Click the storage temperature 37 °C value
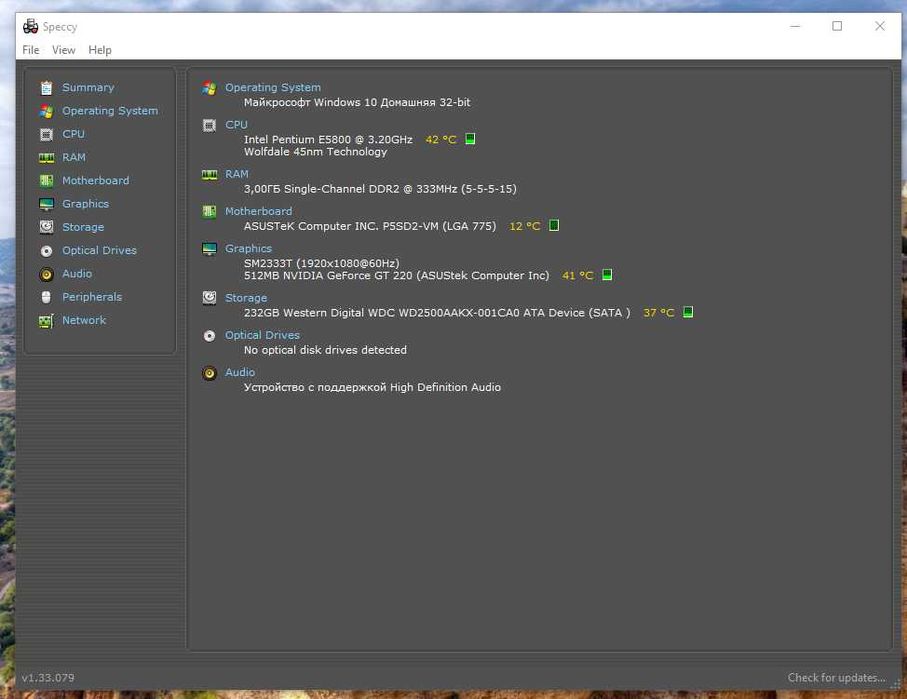 (658, 312)
